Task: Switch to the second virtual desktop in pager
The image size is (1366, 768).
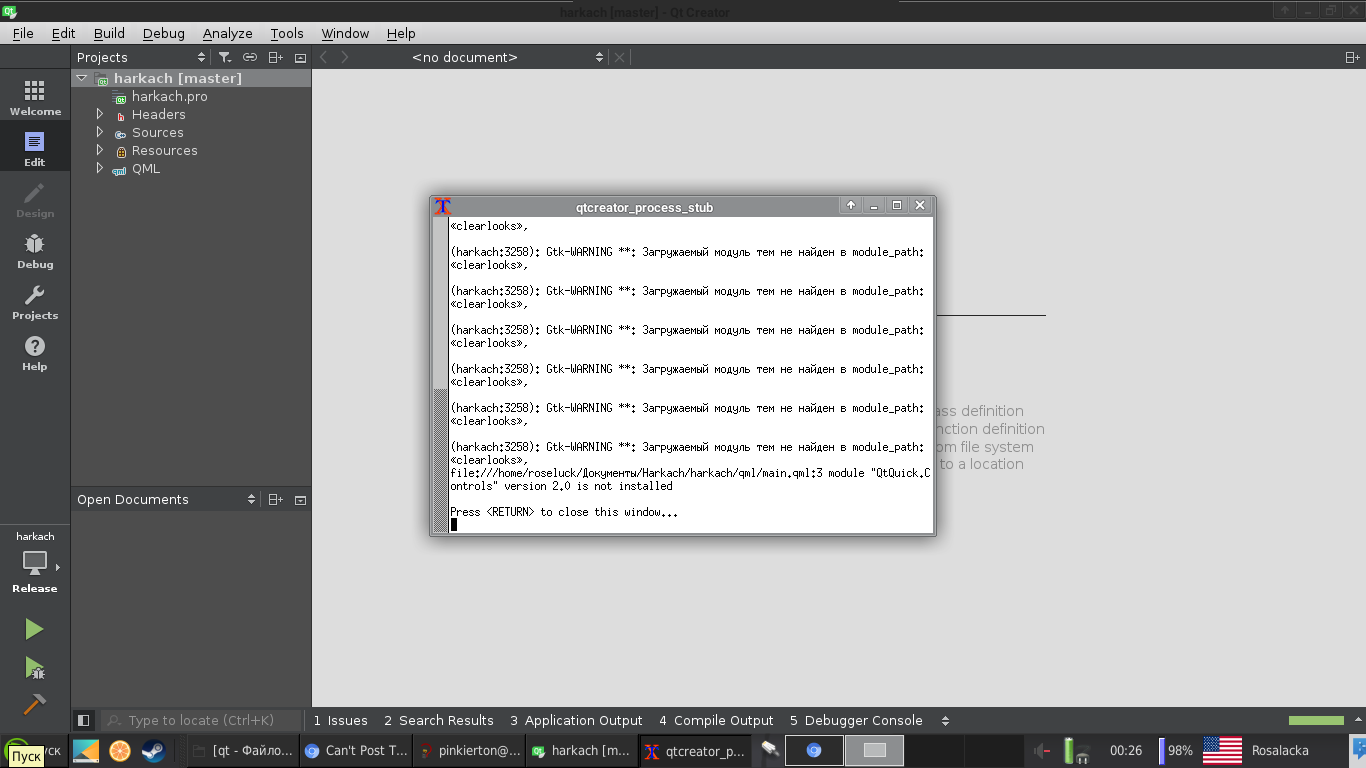Action: (874, 750)
